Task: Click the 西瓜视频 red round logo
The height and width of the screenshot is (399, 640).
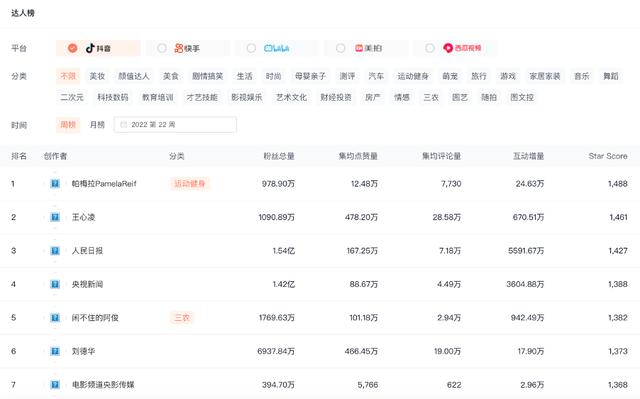Action: (448, 48)
